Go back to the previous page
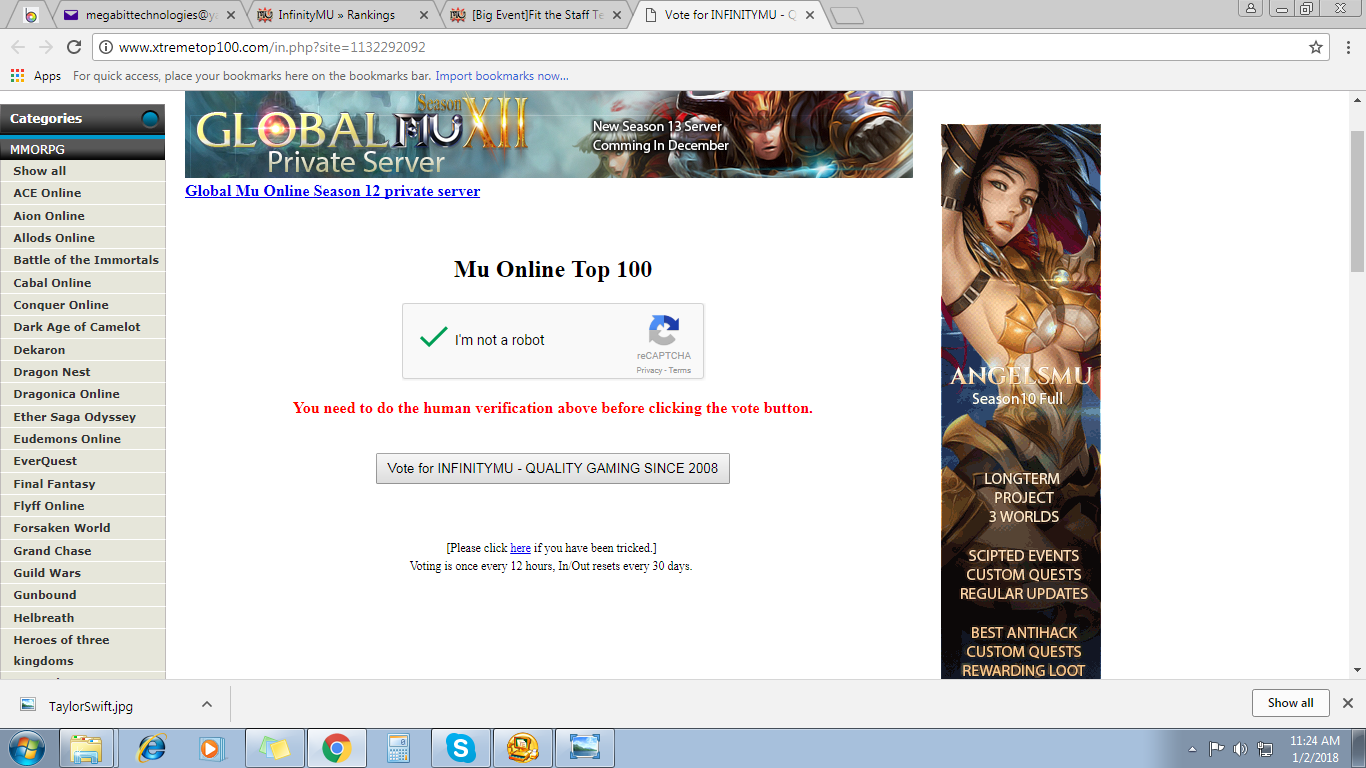Viewport: 1366px width, 768px height. click(18, 47)
